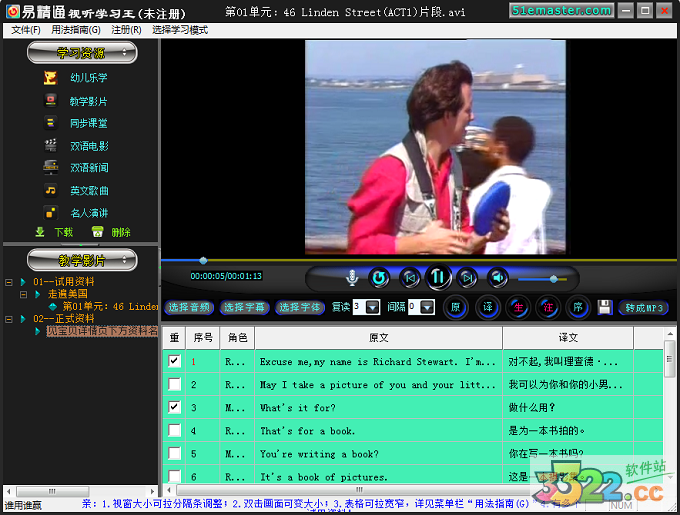Open the 名人演讲 resource category
This screenshot has width=680, height=515.
(89, 213)
